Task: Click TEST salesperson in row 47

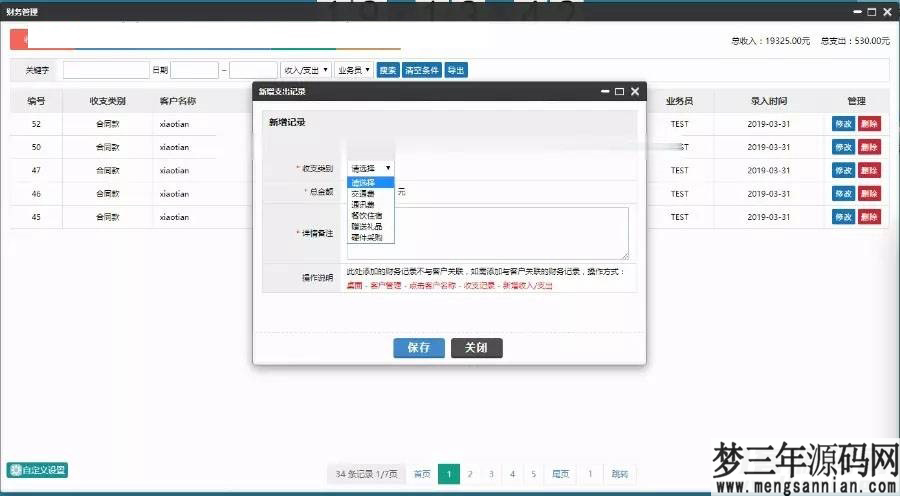Action: (x=680, y=170)
